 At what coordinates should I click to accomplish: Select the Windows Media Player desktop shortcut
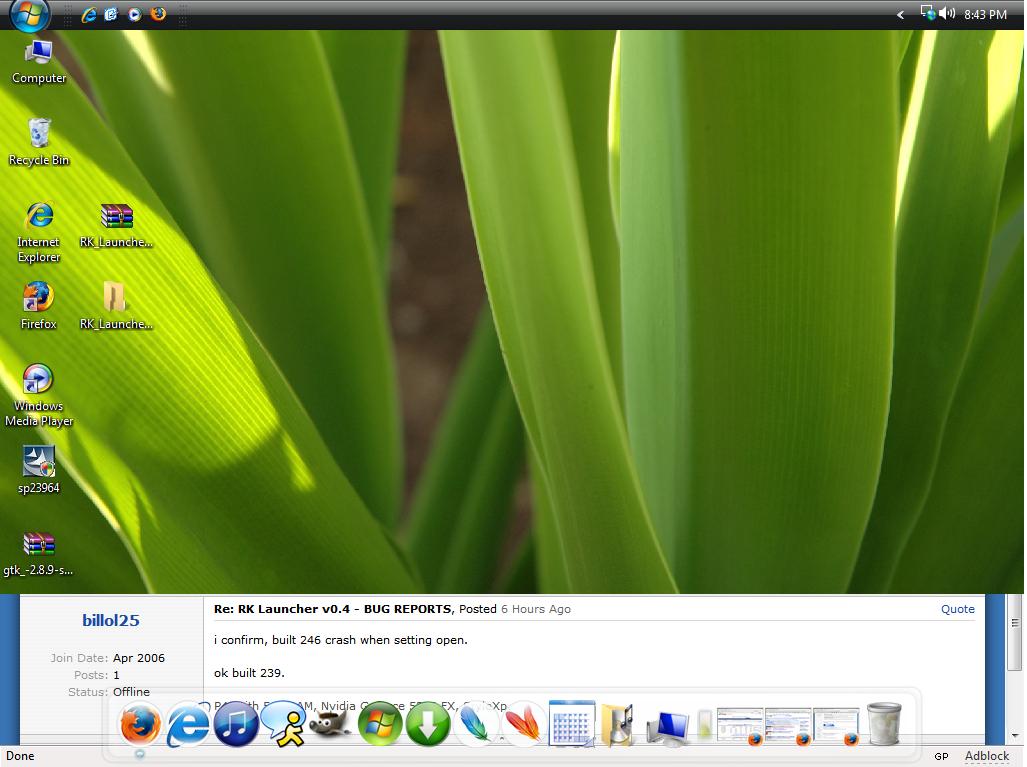[x=39, y=396]
